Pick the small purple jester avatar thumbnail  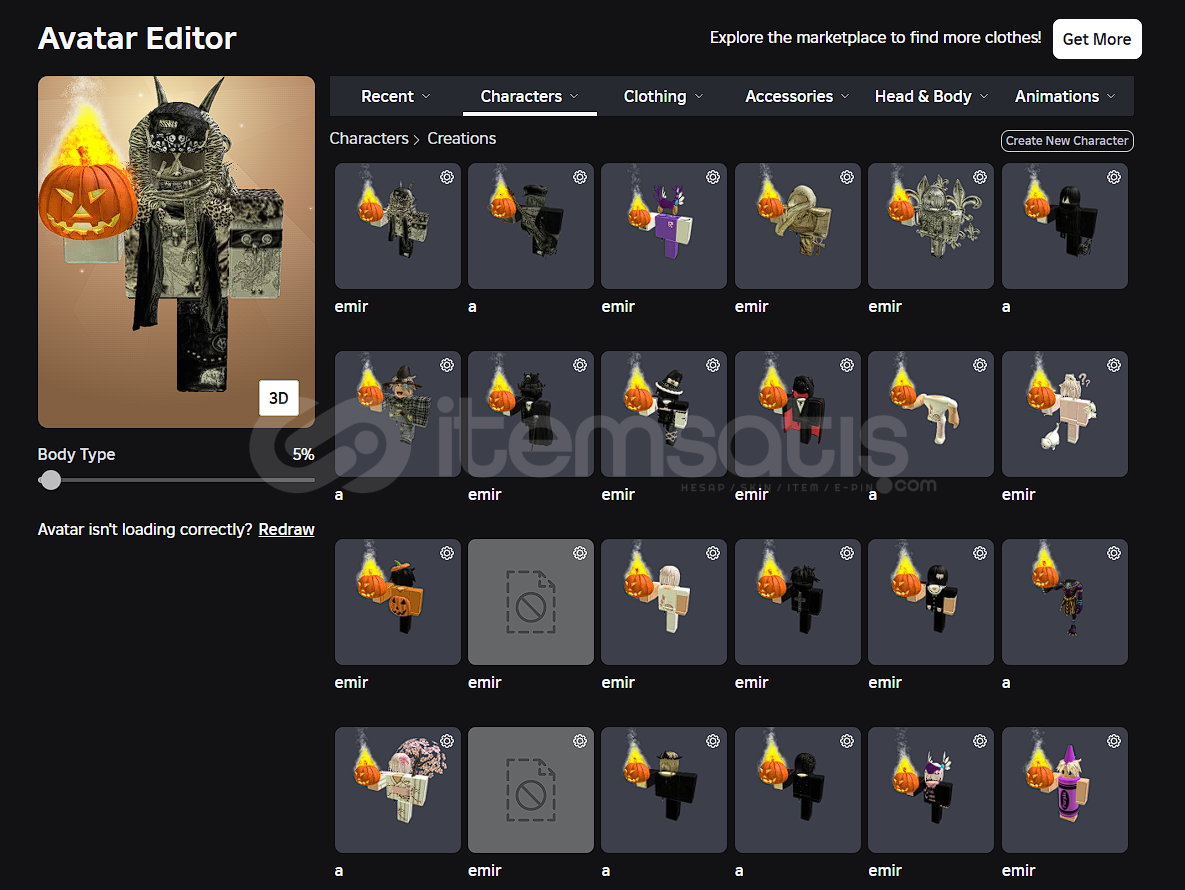click(x=1064, y=602)
